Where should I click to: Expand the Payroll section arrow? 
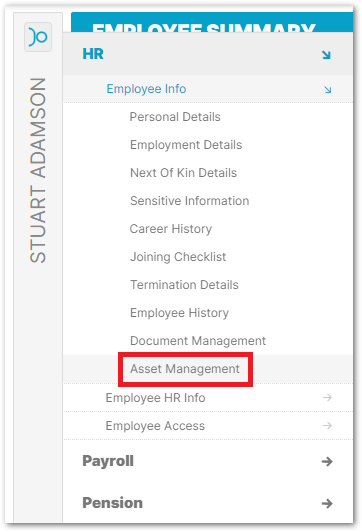(327, 461)
